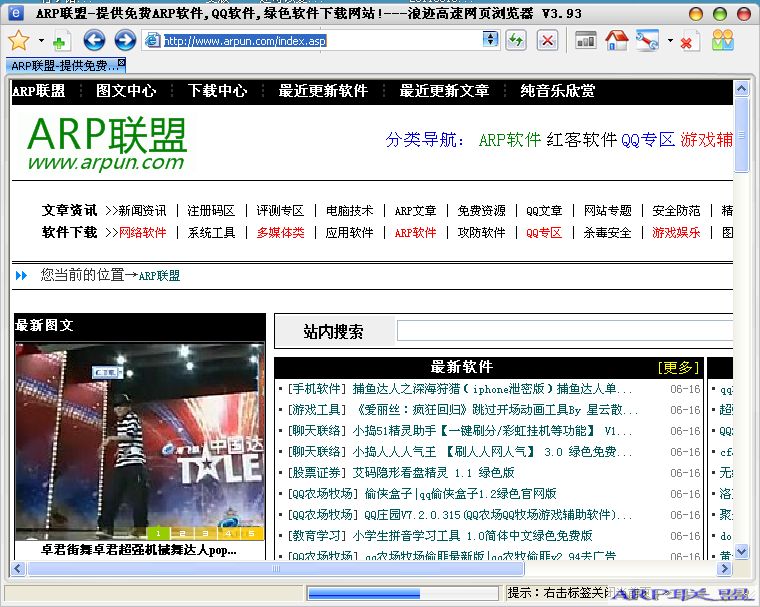Open 应用软件 download category
The height and width of the screenshot is (607, 760).
(349, 233)
